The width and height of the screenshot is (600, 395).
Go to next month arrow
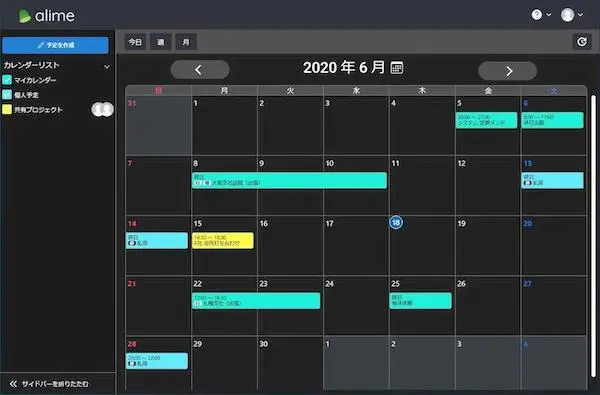click(x=508, y=71)
